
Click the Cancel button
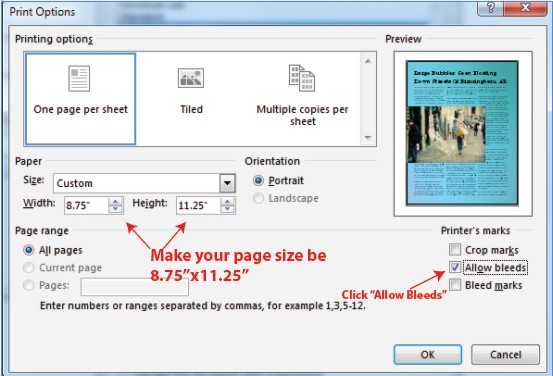coord(505,354)
